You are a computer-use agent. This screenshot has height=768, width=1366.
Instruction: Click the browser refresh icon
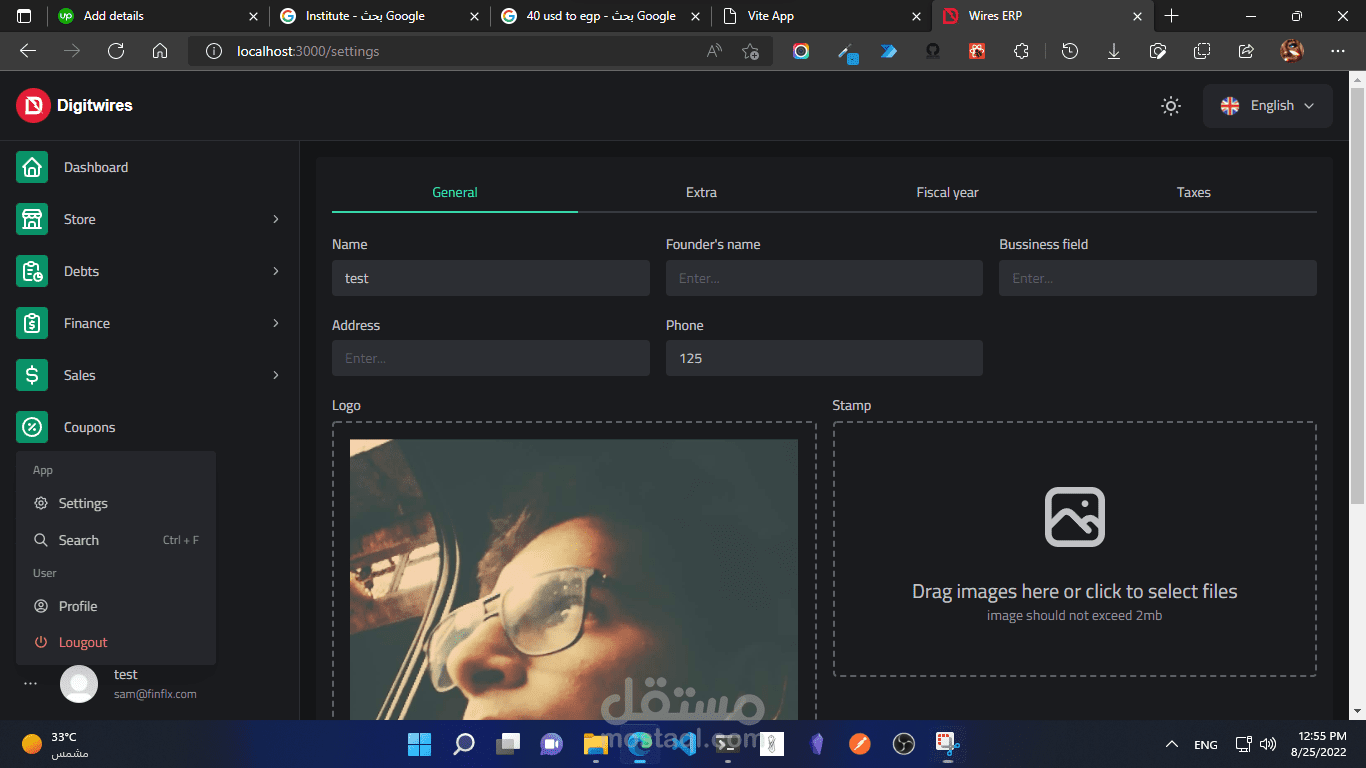point(116,51)
